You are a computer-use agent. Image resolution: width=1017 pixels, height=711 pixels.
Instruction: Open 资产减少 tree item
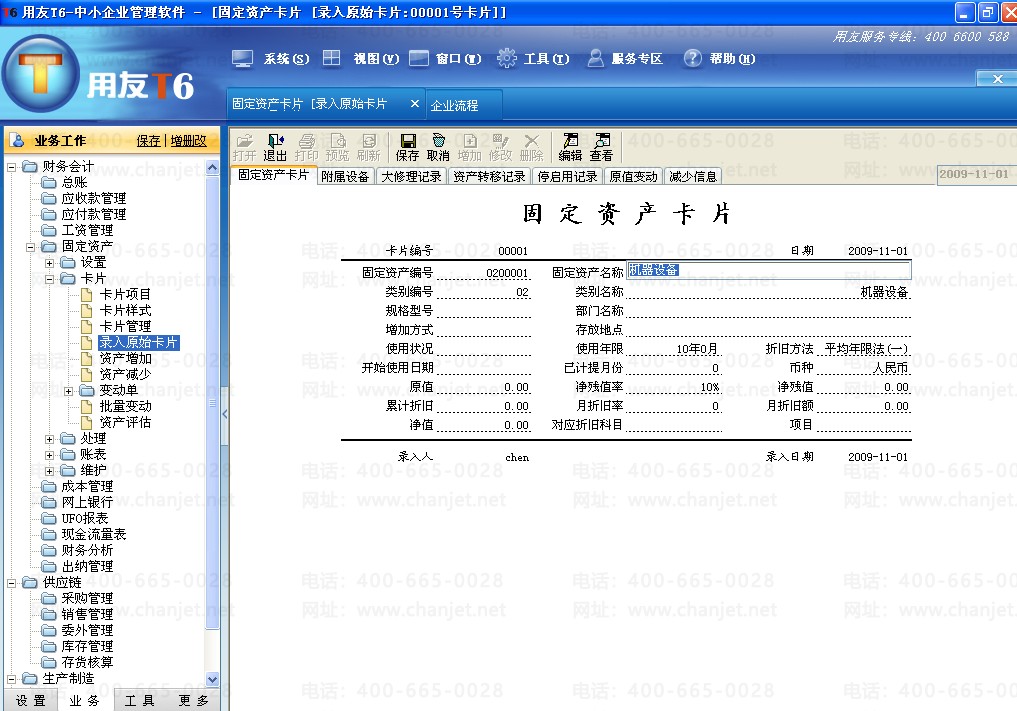coord(125,374)
